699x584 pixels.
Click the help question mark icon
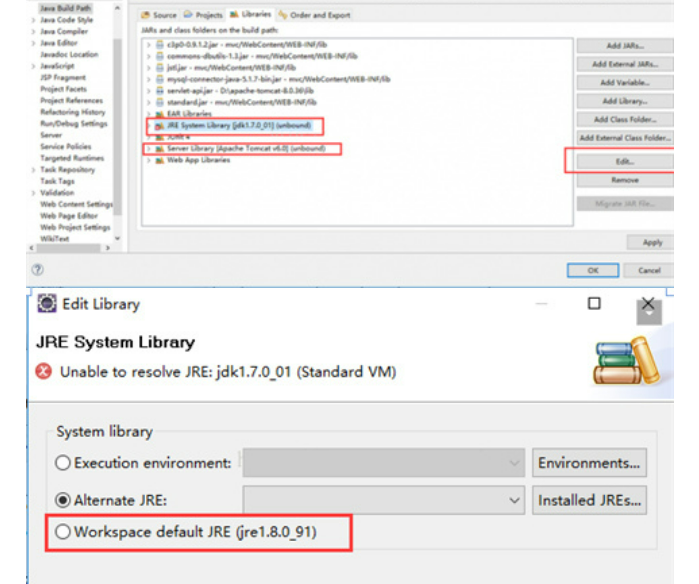click(x=37, y=270)
